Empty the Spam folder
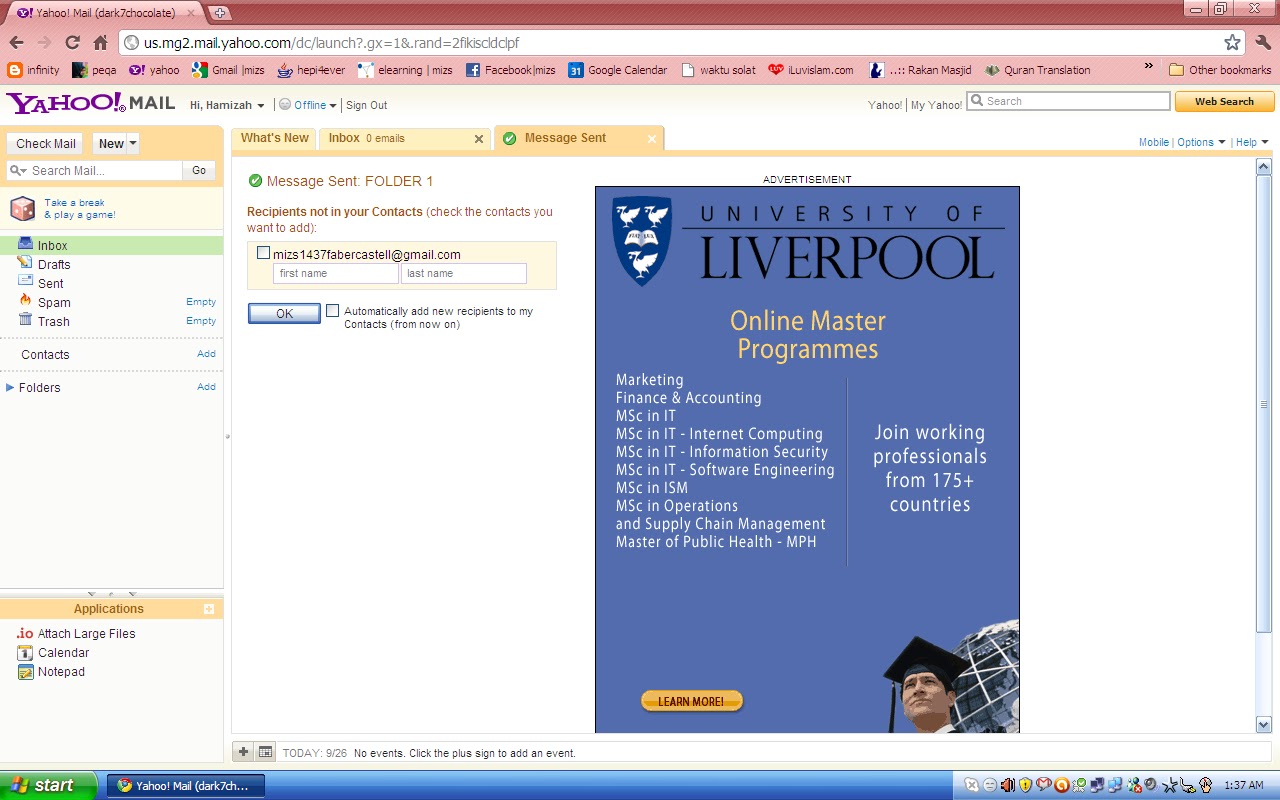This screenshot has height=800, width=1280. coord(201,302)
